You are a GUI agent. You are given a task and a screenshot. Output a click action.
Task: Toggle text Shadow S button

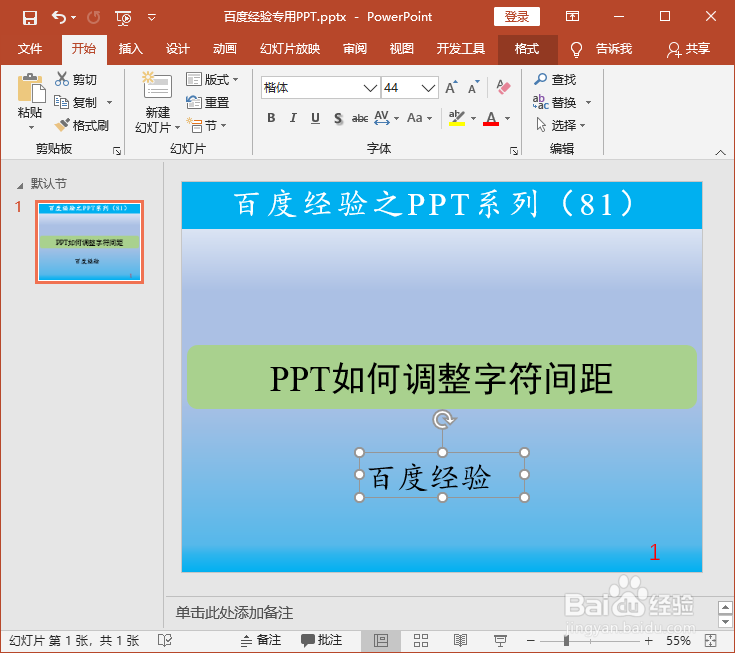tap(338, 118)
